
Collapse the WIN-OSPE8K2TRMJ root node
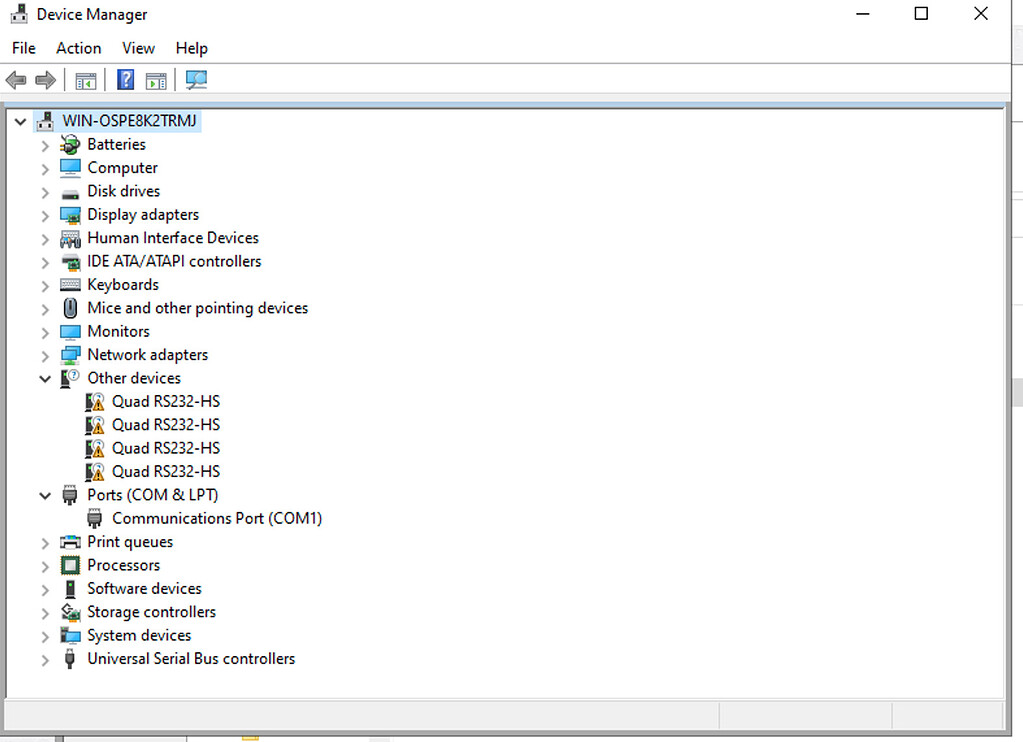click(x=20, y=121)
